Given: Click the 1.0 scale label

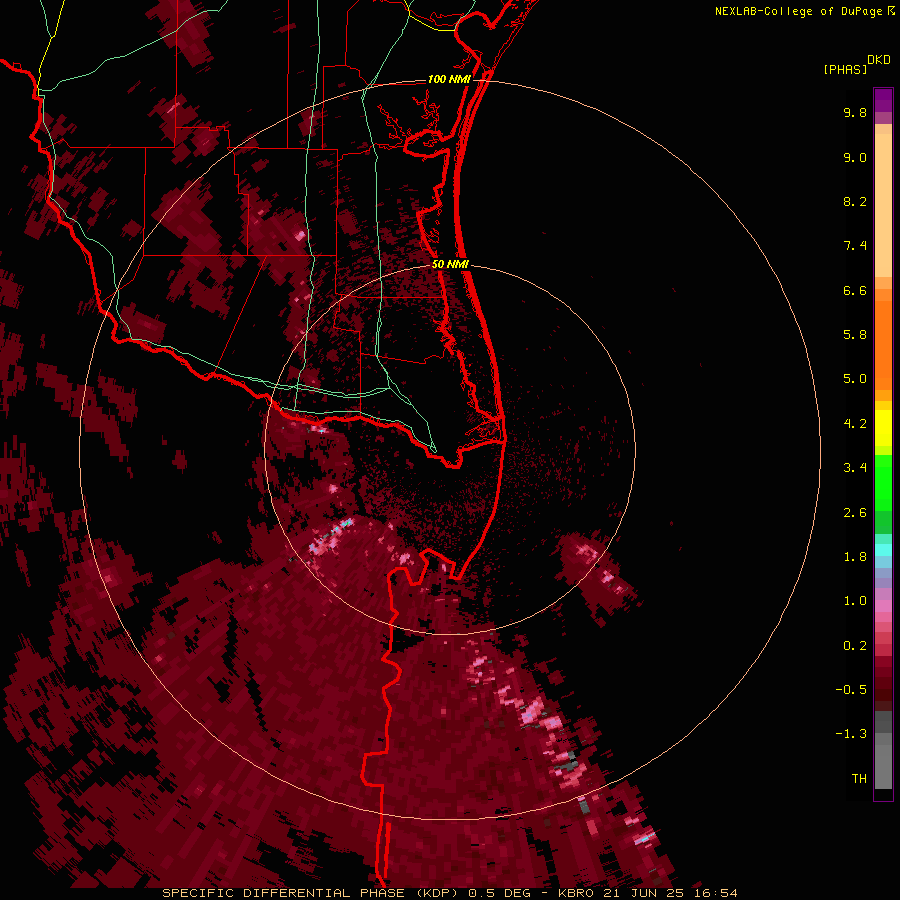Looking at the screenshot, I should tap(855, 601).
